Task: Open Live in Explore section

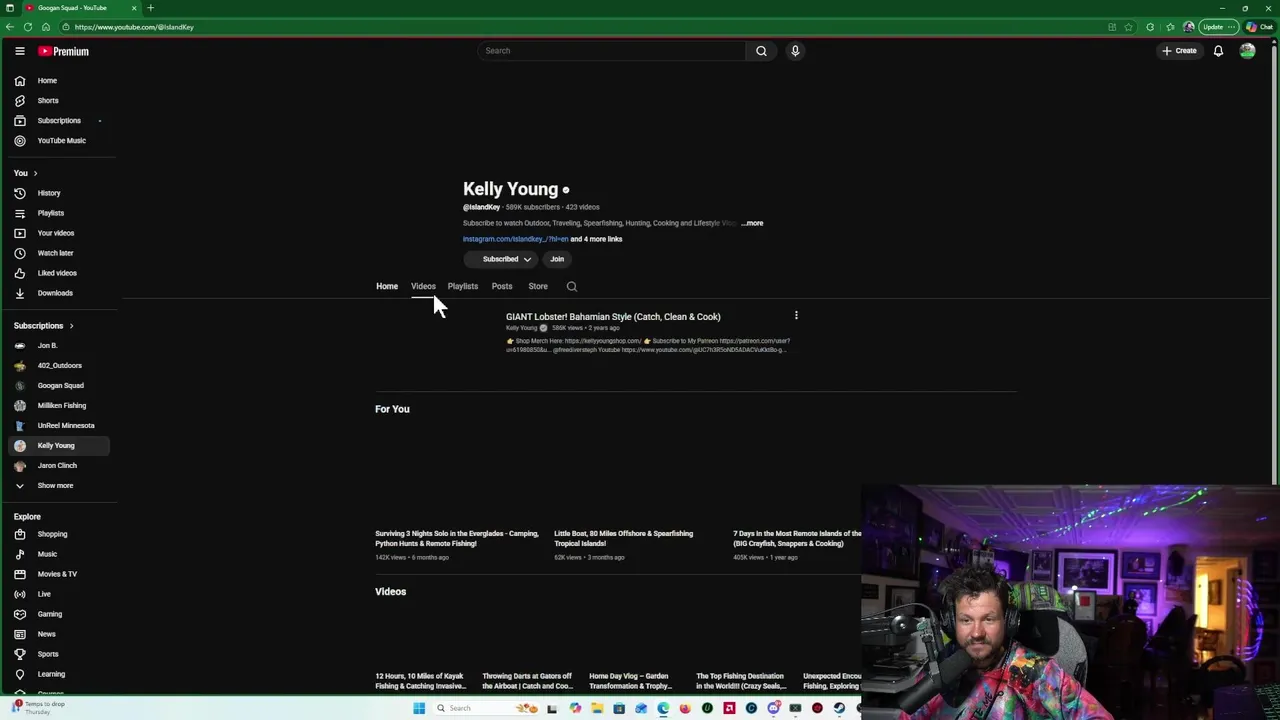Action: (x=44, y=594)
